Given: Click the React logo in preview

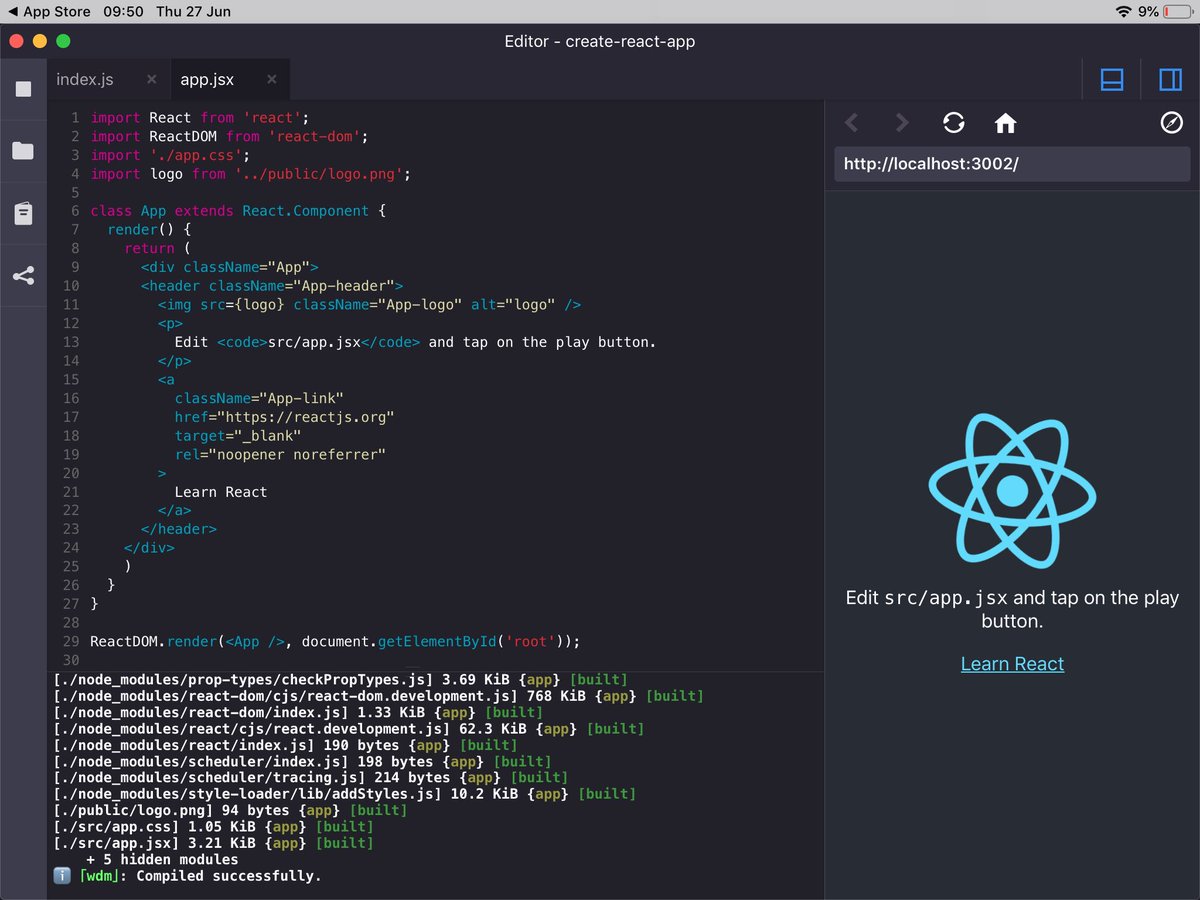Looking at the screenshot, I should pyautogui.click(x=1012, y=490).
